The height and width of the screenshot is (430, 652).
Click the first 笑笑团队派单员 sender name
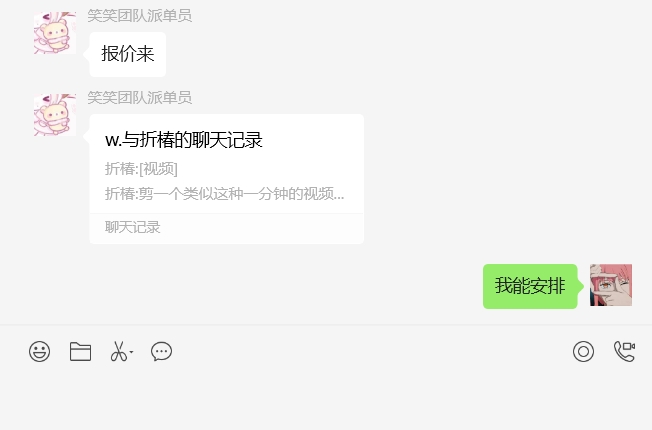pyautogui.click(x=140, y=16)
